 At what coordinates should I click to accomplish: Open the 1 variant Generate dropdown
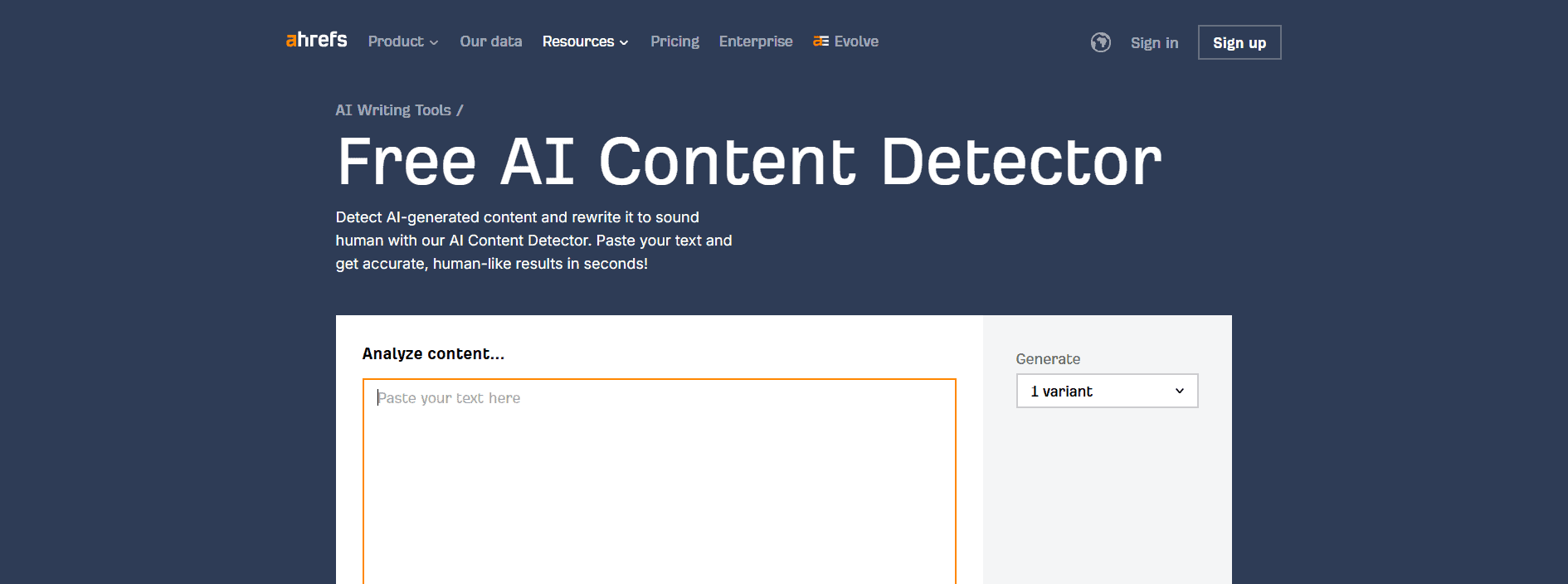[x=1107, y=391]
